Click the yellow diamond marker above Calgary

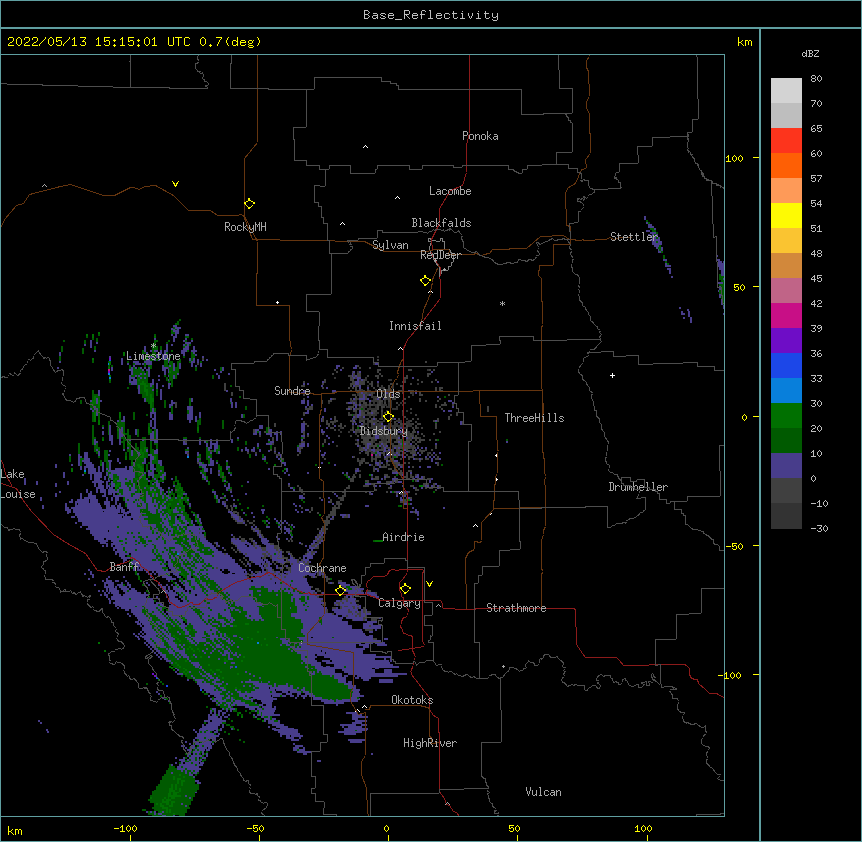coord(405,589)
